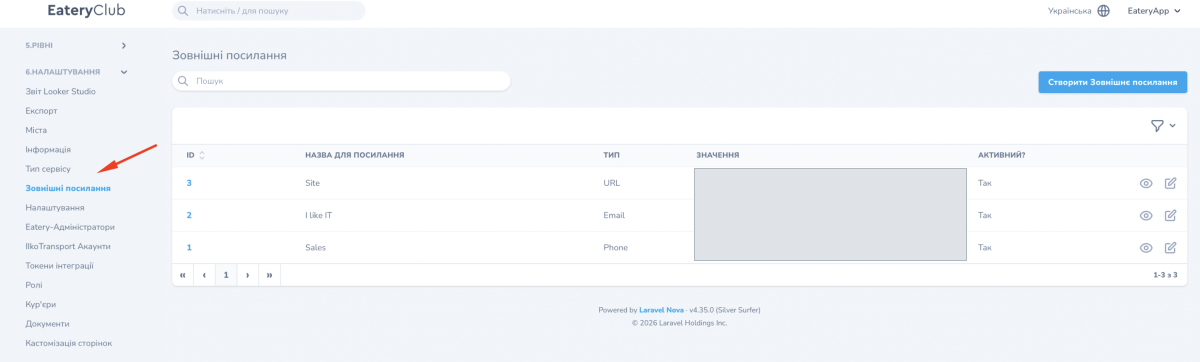Select Тип сервісу in sidebar
The height and width of the screenshot is (362, 1200).
[48, 168]
